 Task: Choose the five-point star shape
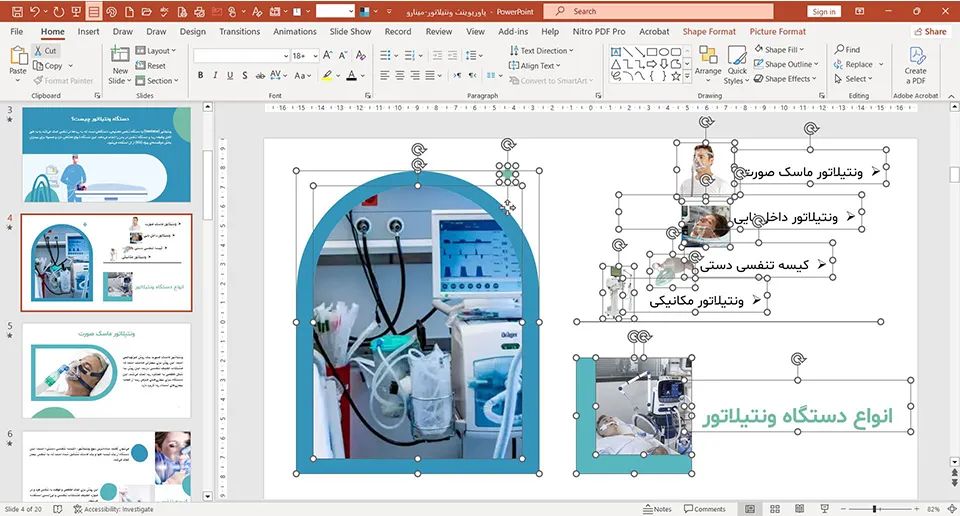[x=675, y=77]
